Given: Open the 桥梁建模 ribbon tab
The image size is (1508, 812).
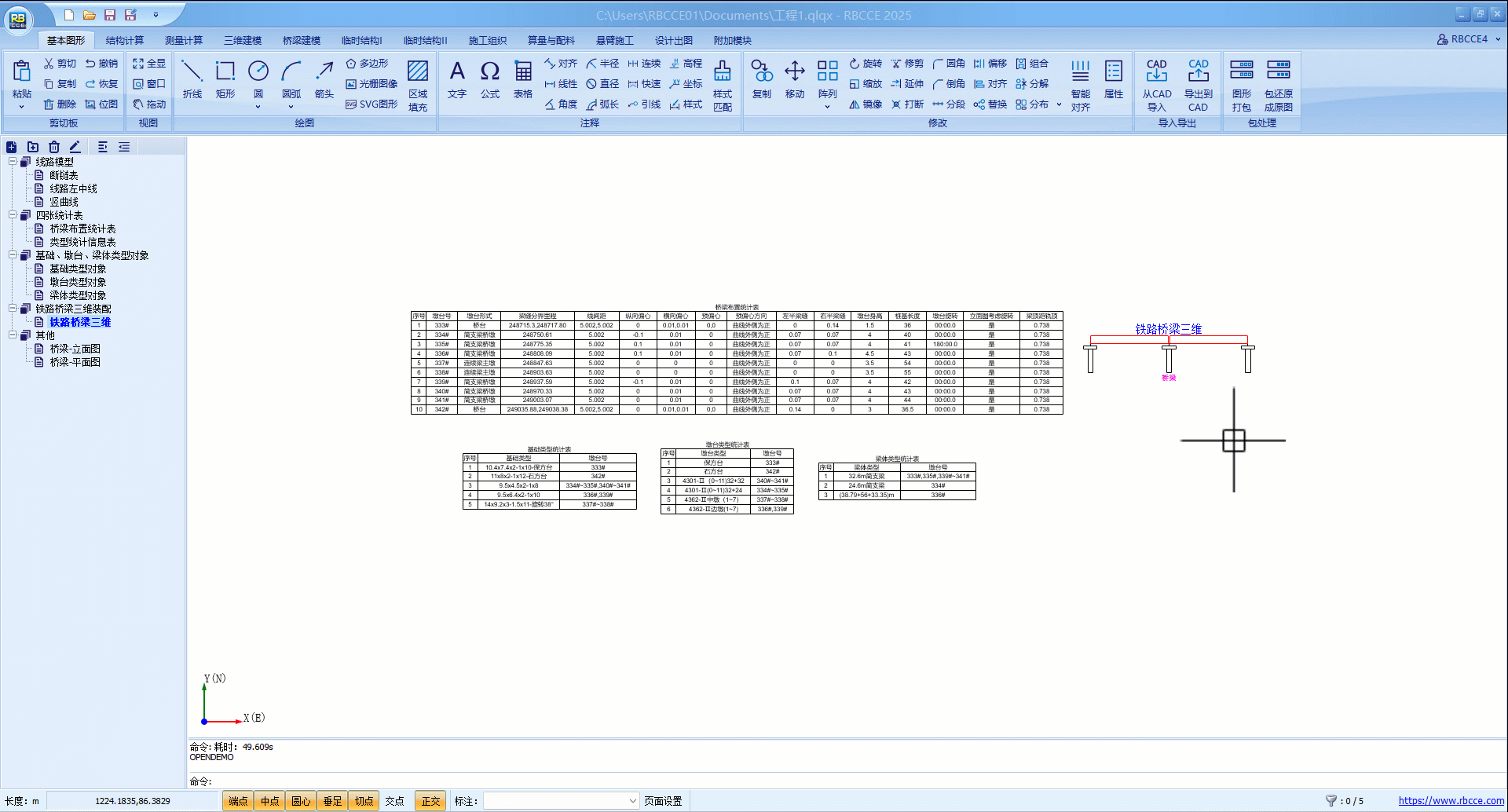Looking at the screenshot, I should [302, 41].
